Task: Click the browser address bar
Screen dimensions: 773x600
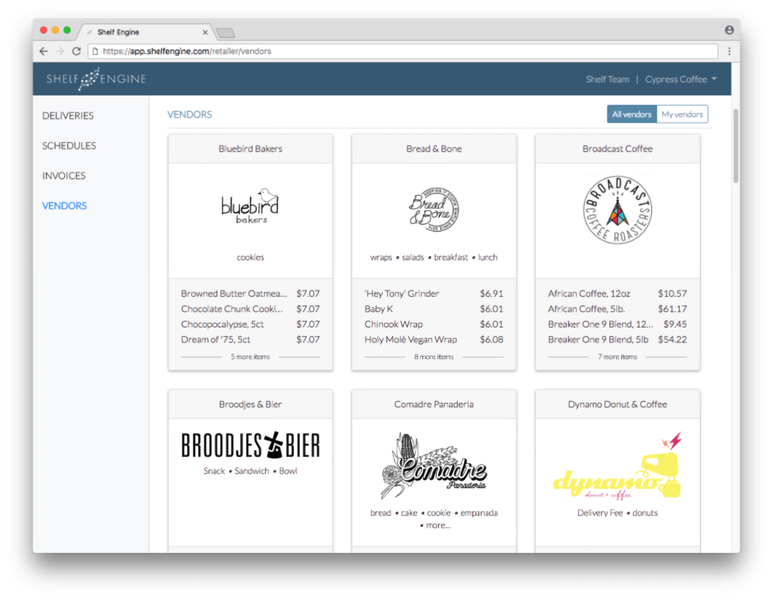Action: point(403,51)
